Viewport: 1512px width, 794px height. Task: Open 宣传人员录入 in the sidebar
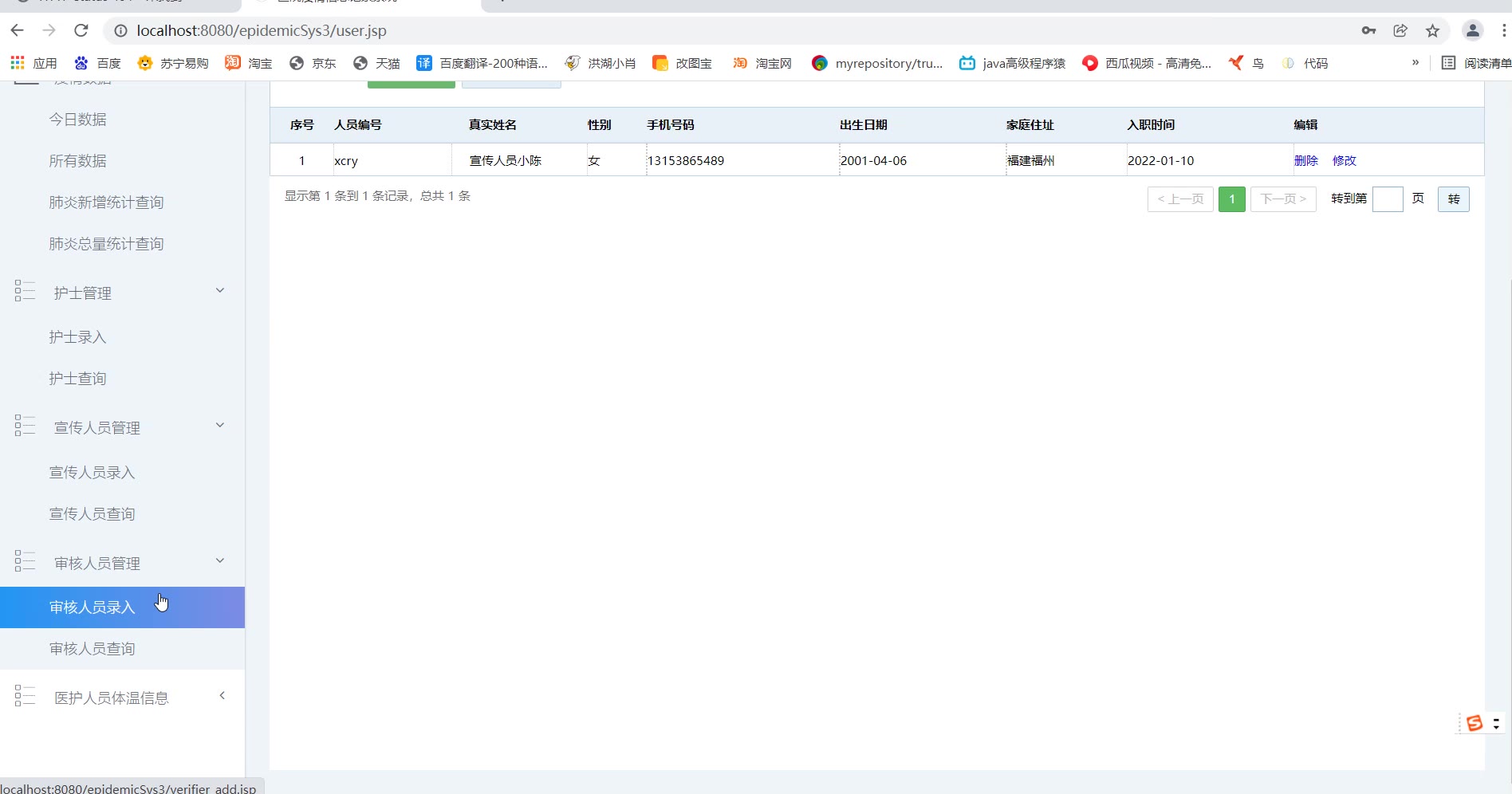click(x=92, y=472)
